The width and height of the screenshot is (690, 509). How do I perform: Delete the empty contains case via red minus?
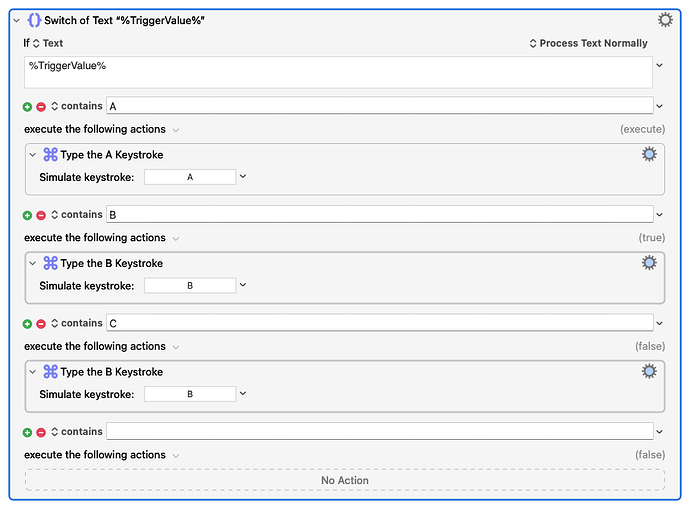tap(41, 432)
